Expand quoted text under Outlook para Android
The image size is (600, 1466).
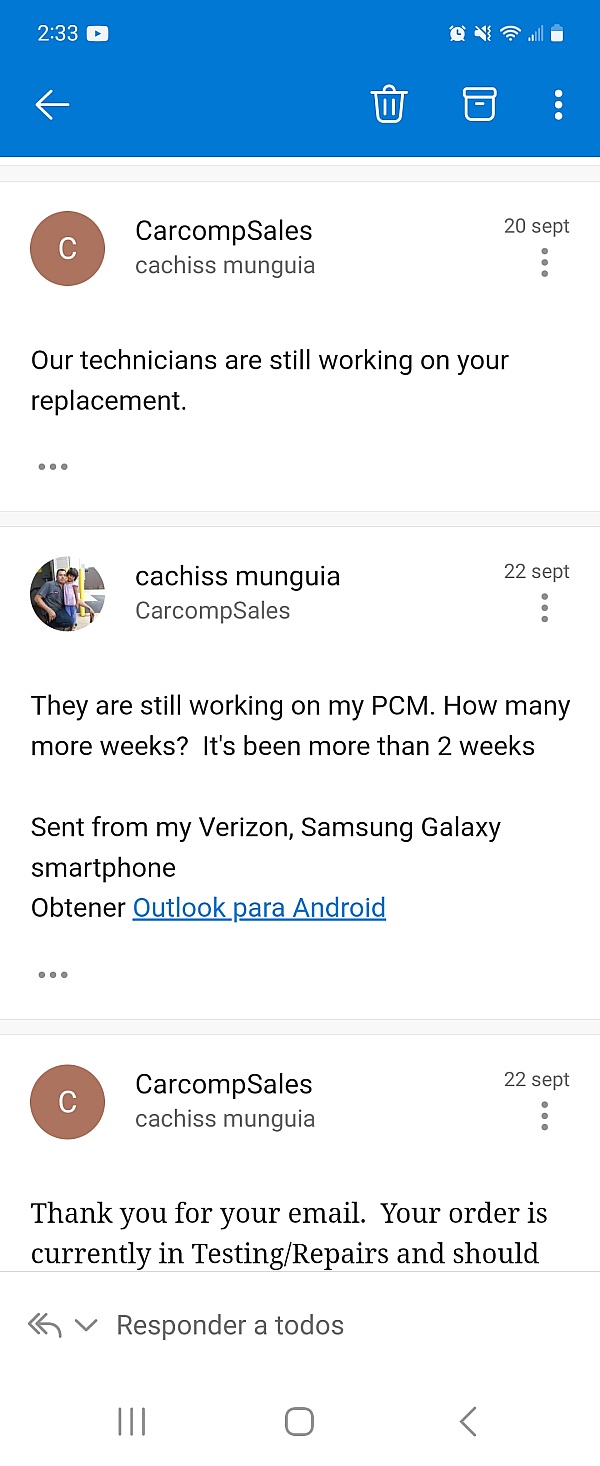click(52, 975)
